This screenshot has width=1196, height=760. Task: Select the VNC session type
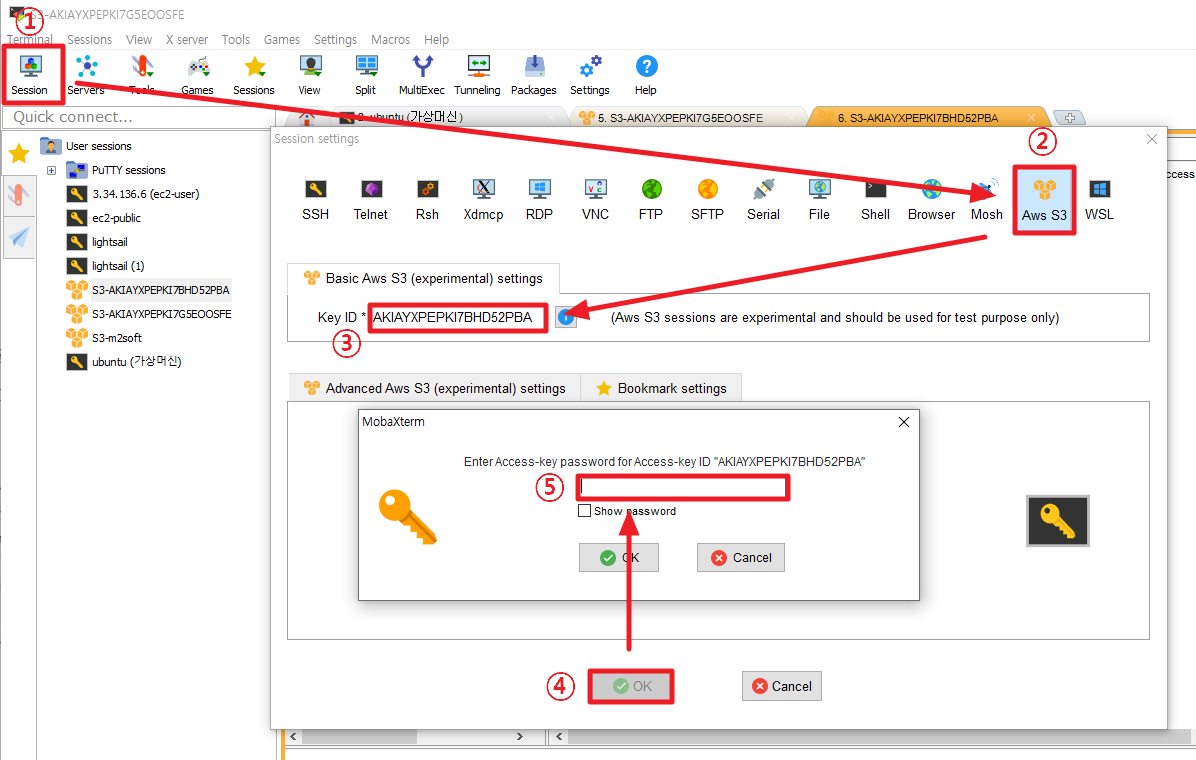596,200
